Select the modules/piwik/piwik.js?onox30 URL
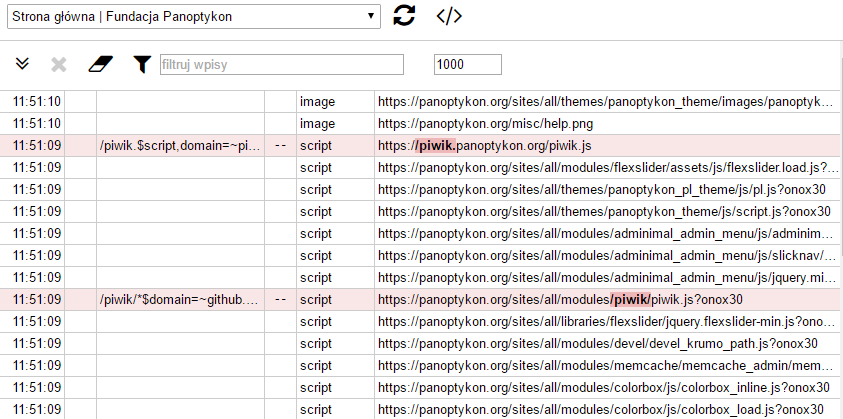843x419 pixels. [x=560, y=300]
